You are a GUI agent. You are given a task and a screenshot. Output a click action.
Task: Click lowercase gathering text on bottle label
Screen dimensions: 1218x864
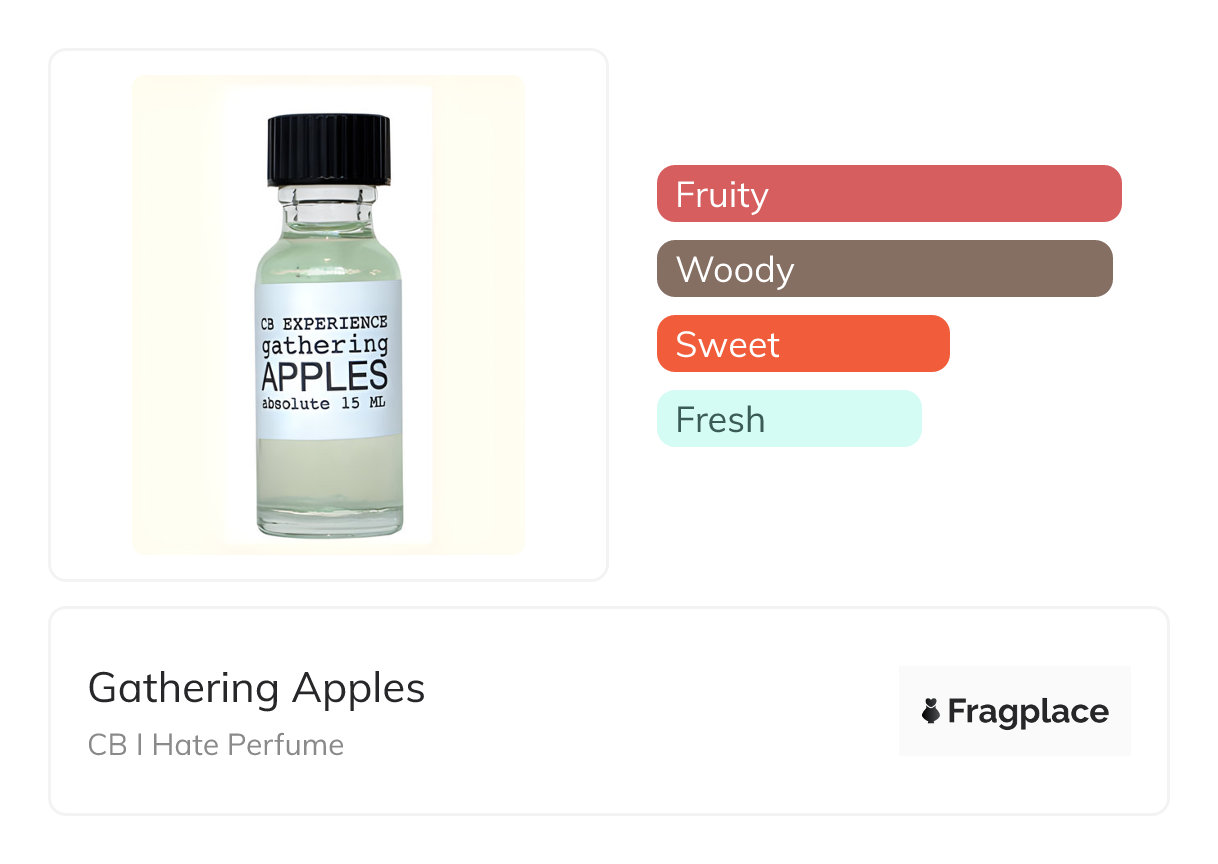click(325, 347)
